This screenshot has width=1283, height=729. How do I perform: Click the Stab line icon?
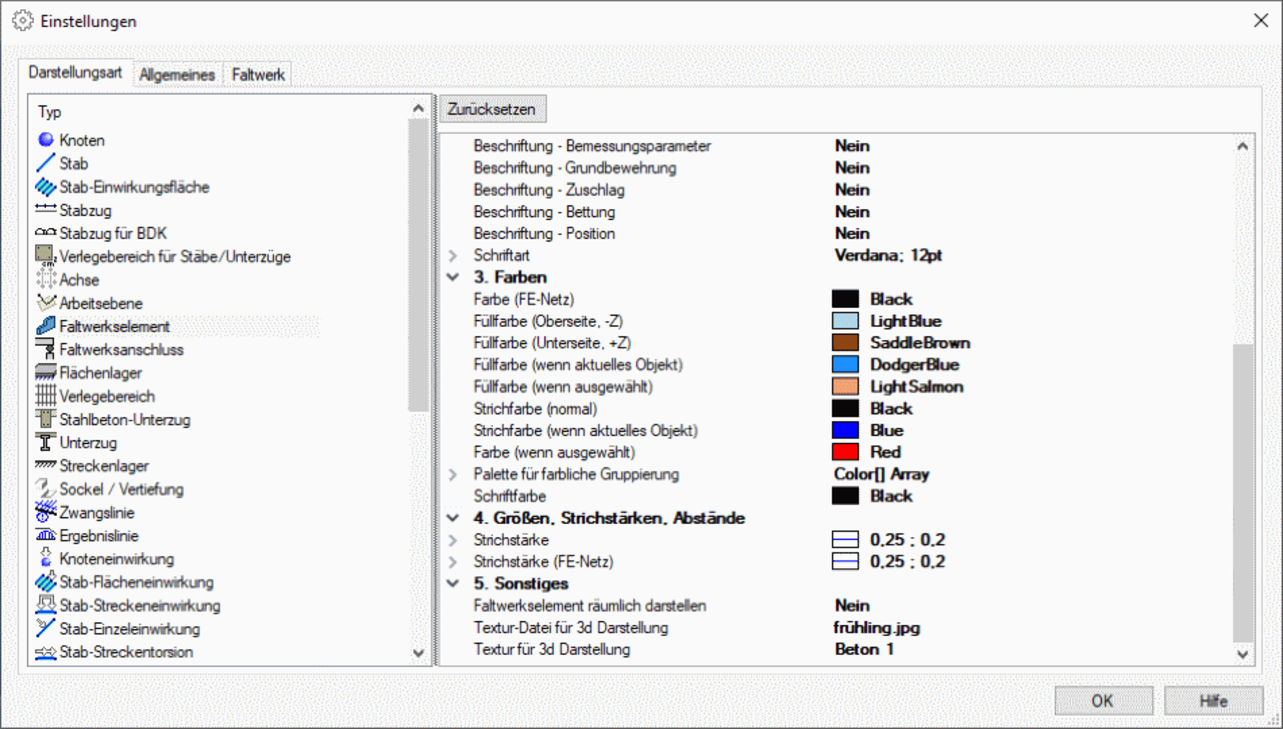(45, 163)
